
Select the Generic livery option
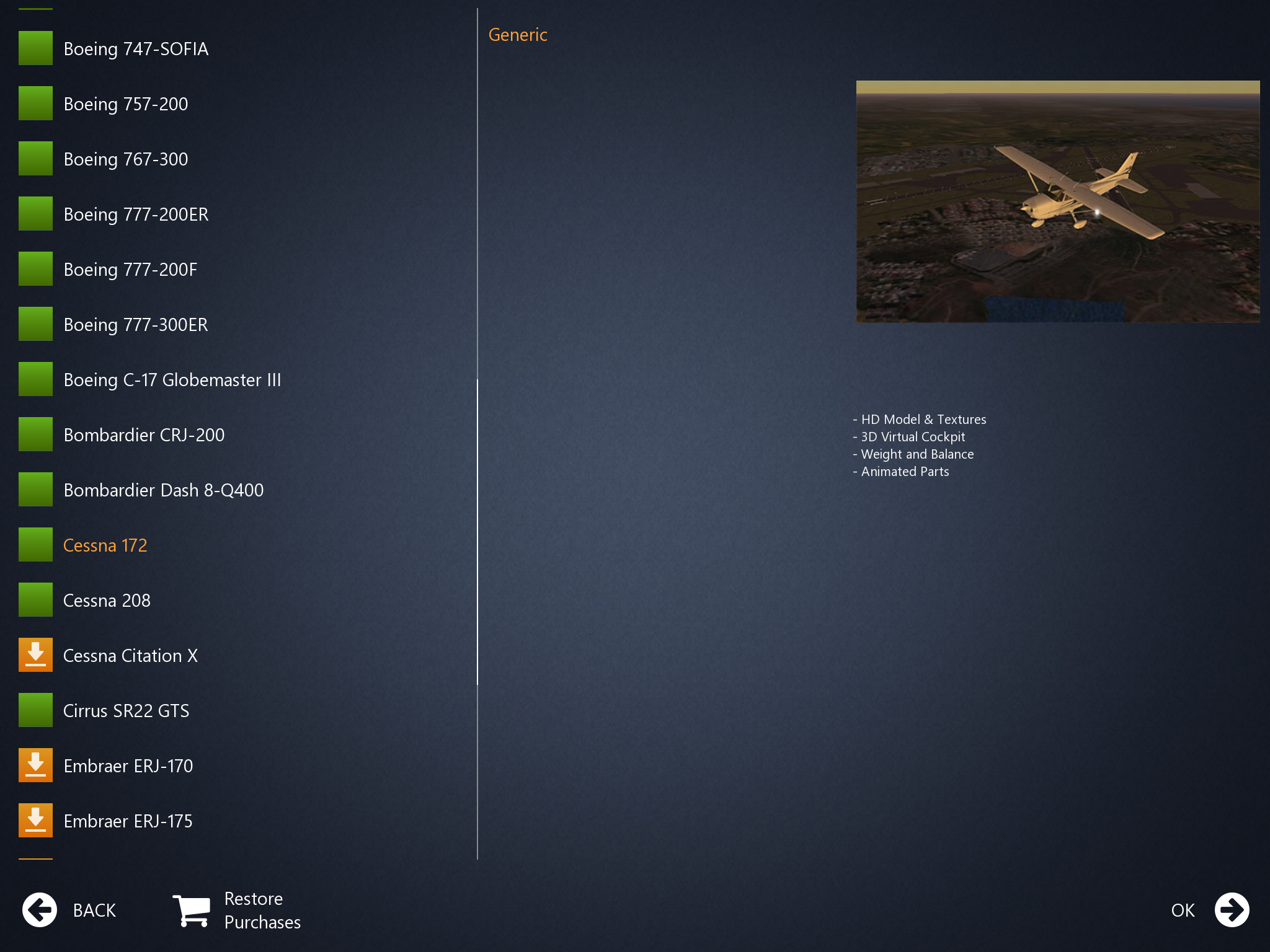point(518,35)
